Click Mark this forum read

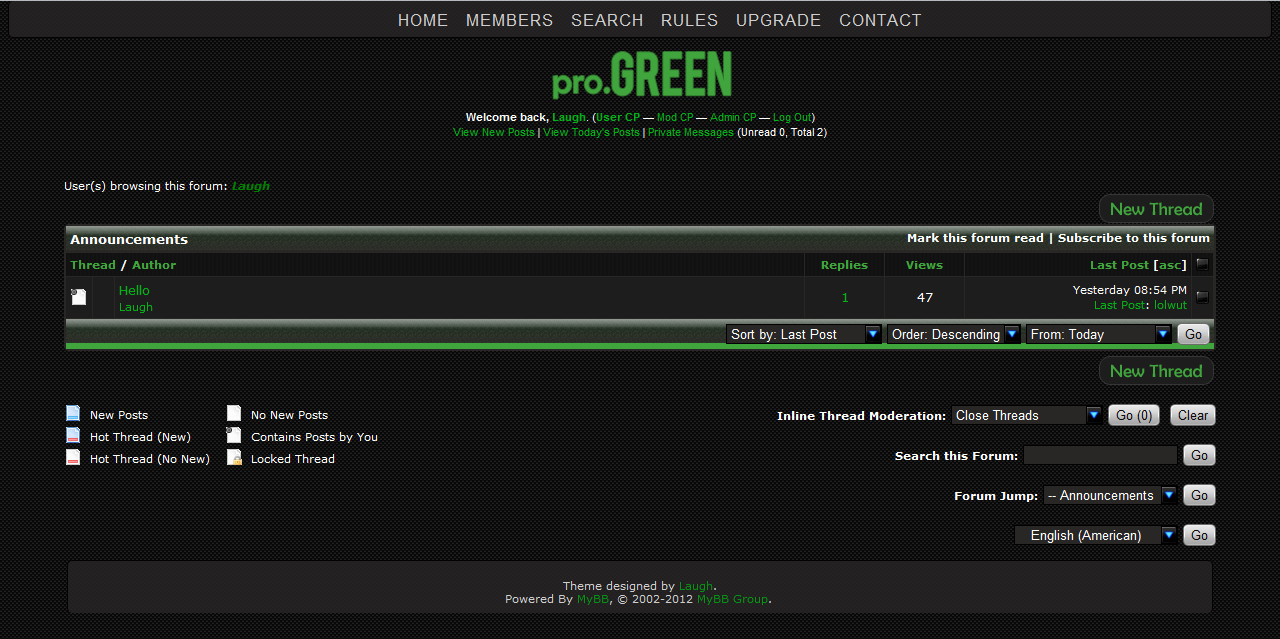click(x=975, y=238)
